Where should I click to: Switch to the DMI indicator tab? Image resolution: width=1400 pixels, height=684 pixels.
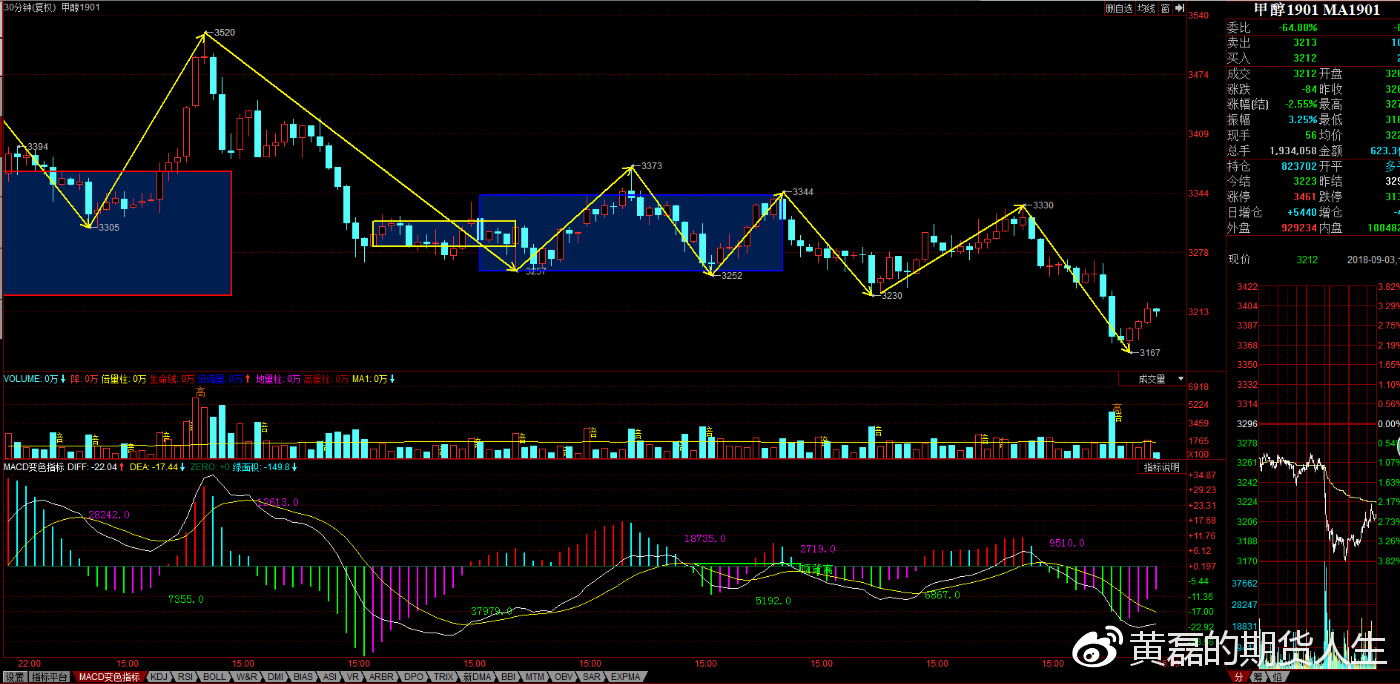click(275, 677)
